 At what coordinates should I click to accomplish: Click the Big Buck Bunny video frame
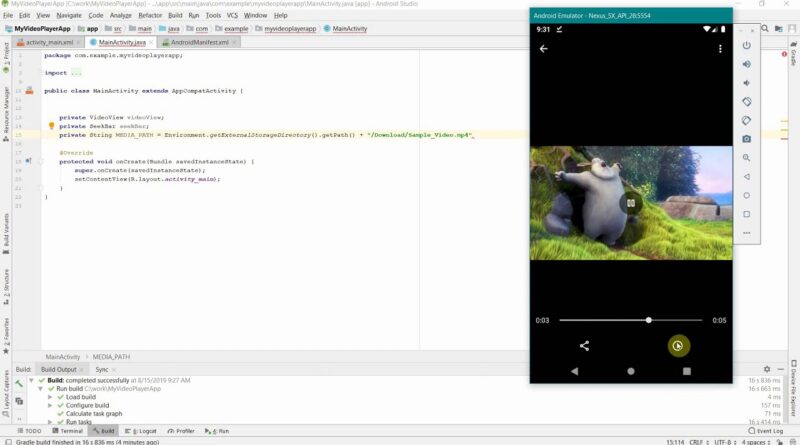[x=631, y=203]
